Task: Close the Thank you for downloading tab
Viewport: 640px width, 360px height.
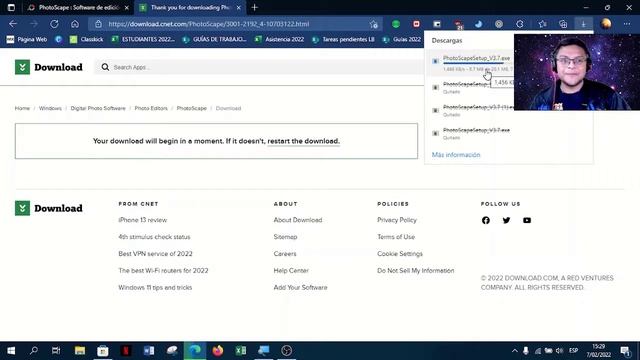Action: 239,7
